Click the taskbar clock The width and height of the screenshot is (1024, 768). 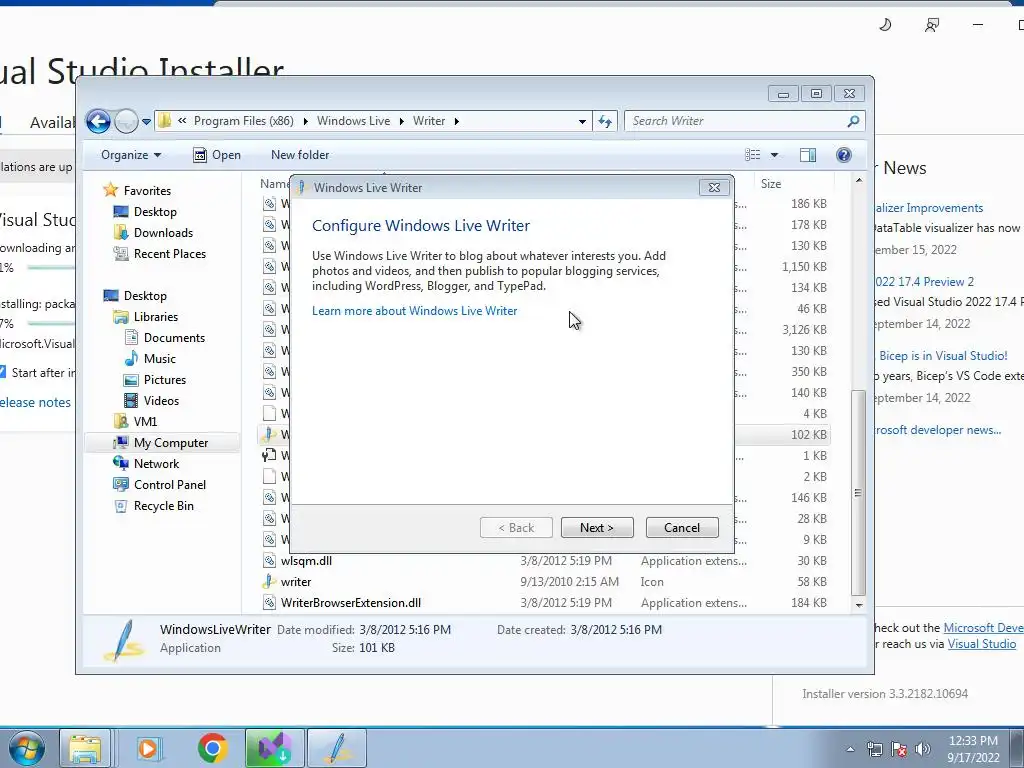pyautogui.click(x=973, y=749)
